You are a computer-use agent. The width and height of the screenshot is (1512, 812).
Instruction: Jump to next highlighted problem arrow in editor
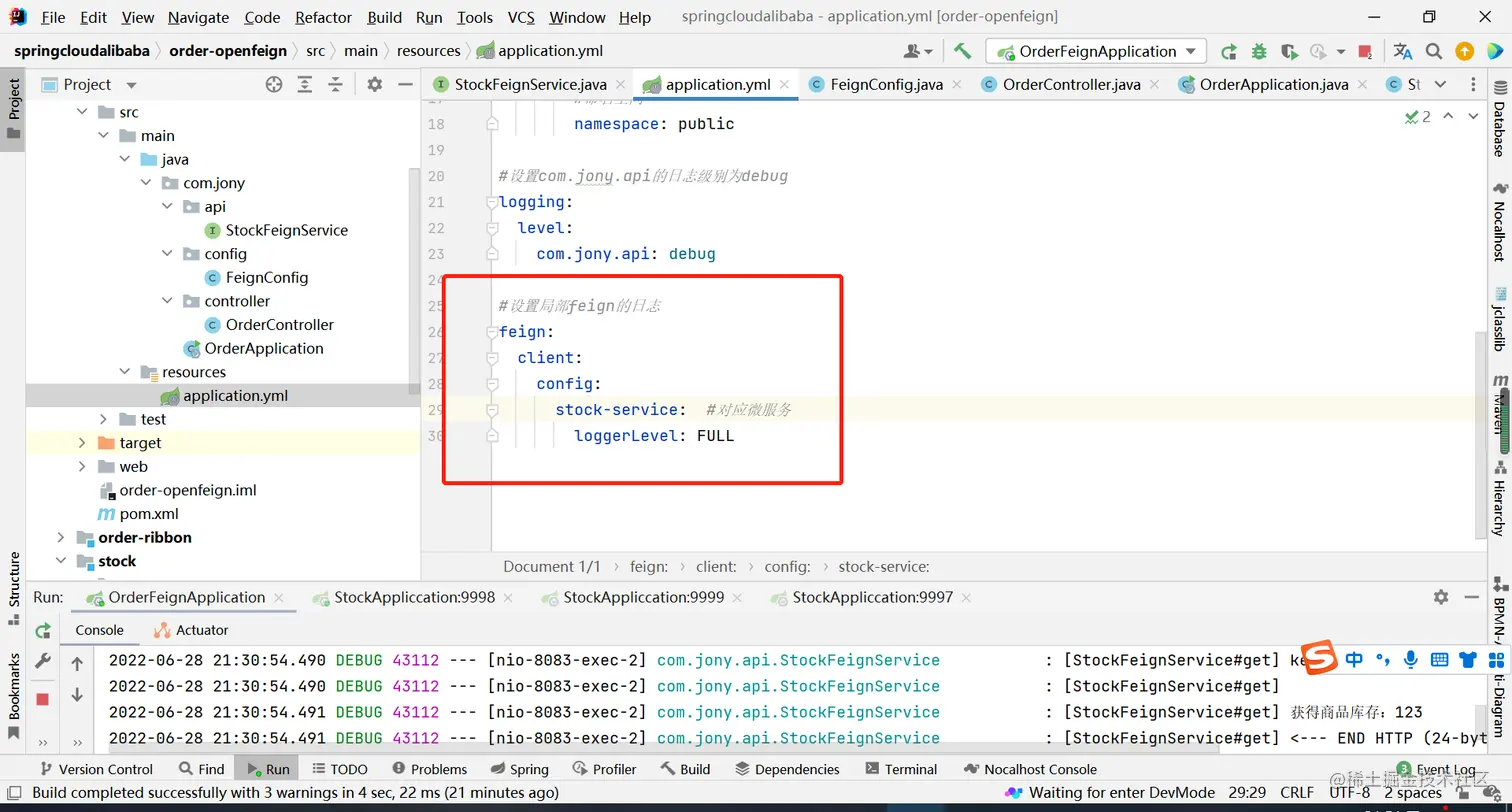(1473, 117)
